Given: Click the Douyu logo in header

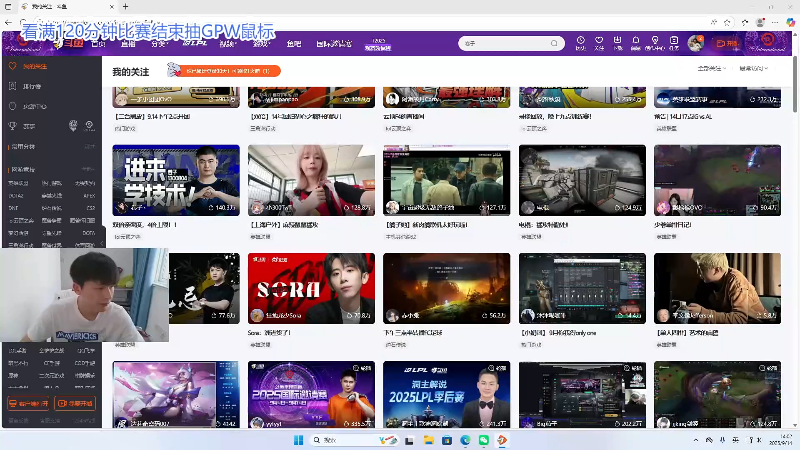Looking at the screenshot, I should click(69, 43).
